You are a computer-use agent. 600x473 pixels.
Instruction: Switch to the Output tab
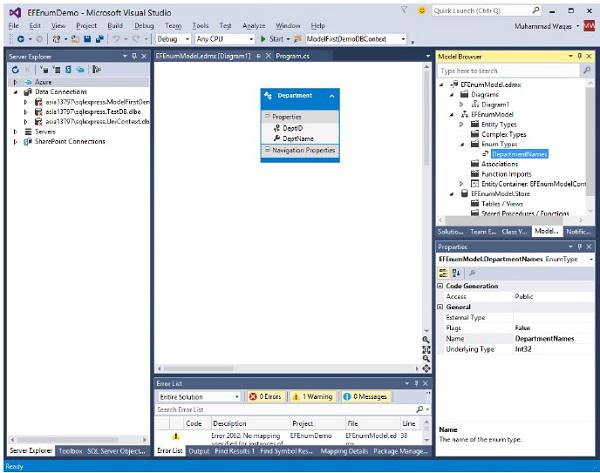pos(199,451)
